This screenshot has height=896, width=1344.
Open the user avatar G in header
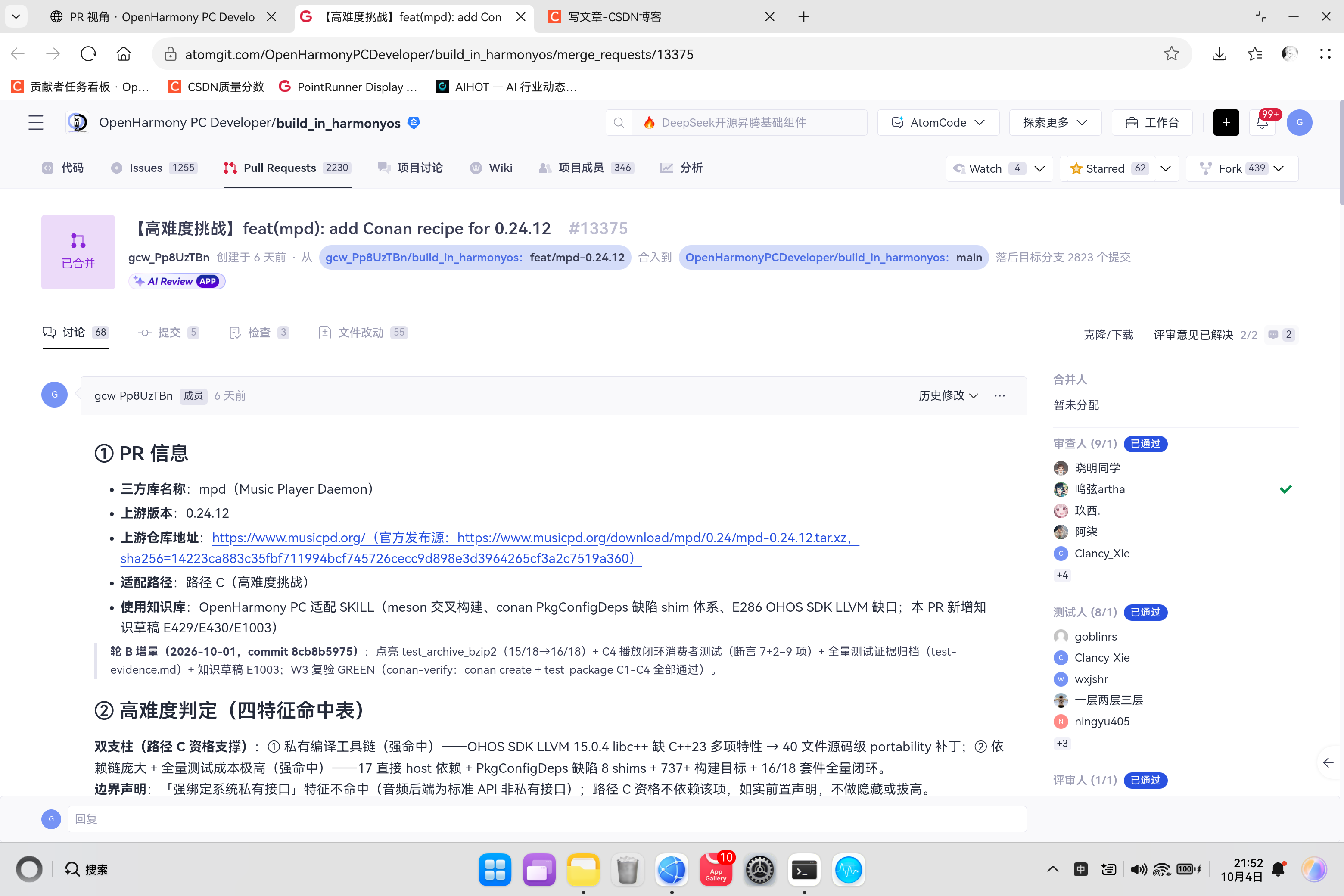(x=1300, y=122)
